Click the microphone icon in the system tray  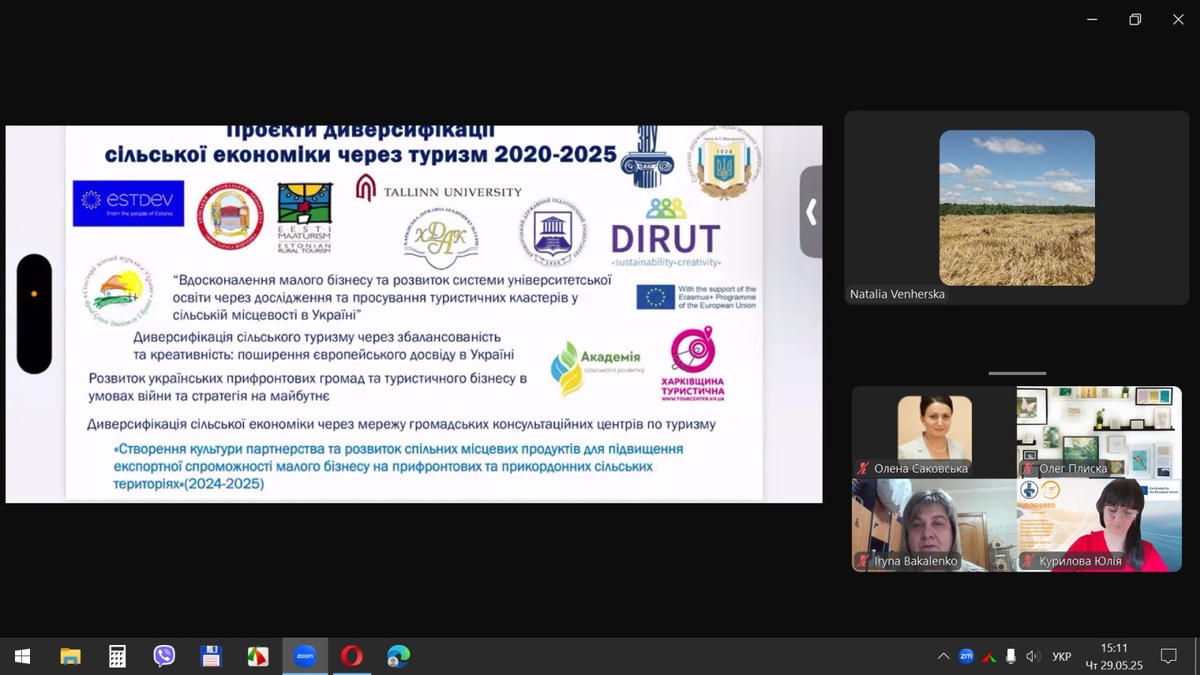(1011, 656)
